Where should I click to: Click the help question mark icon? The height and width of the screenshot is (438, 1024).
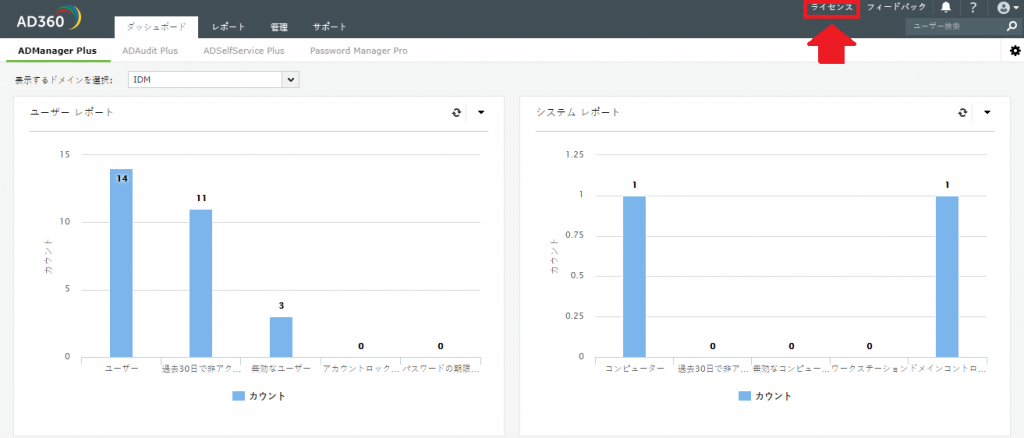click(x=973, y=8)
